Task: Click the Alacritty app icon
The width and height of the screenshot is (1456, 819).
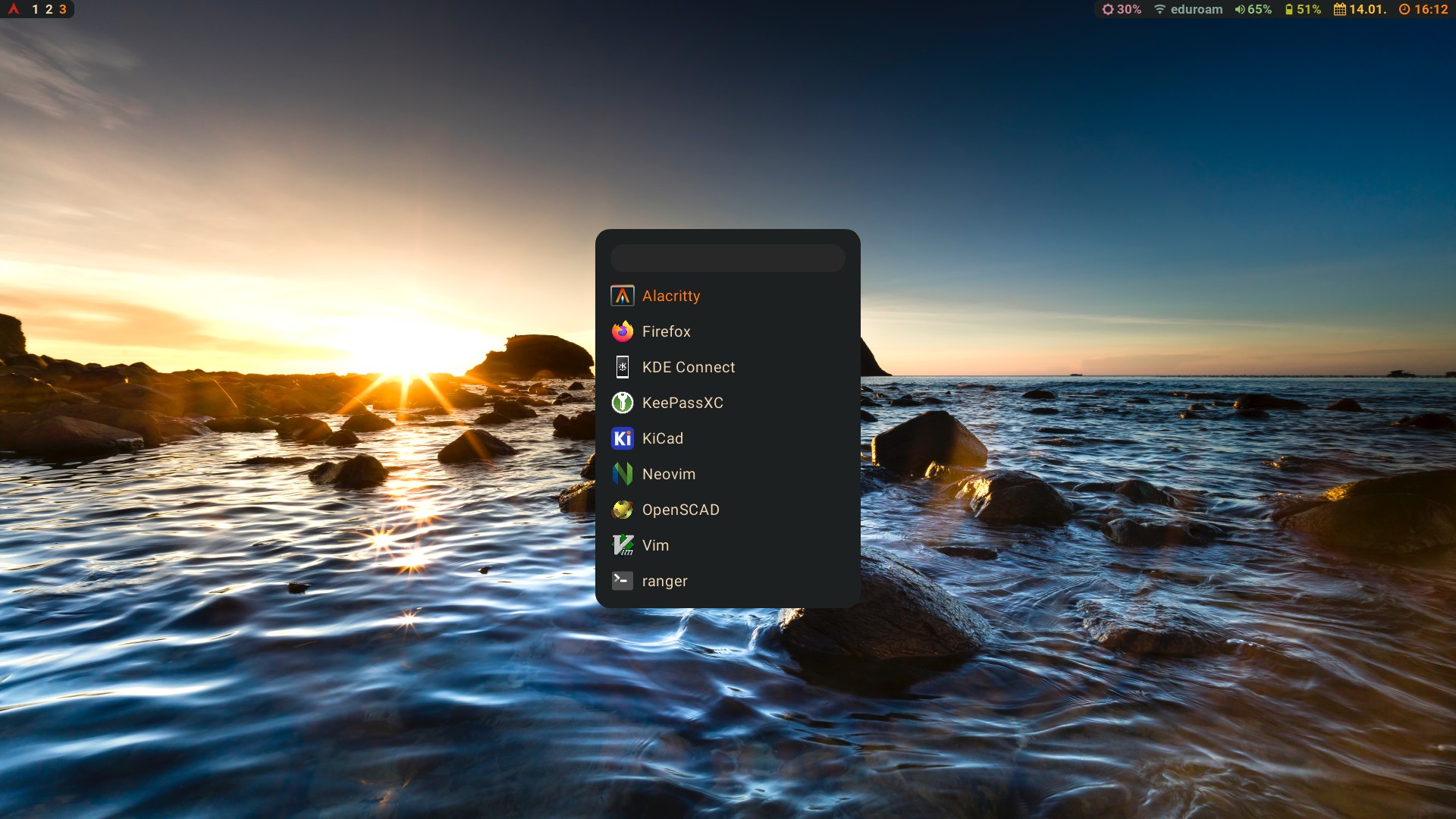Action: (x=622, y=296)
